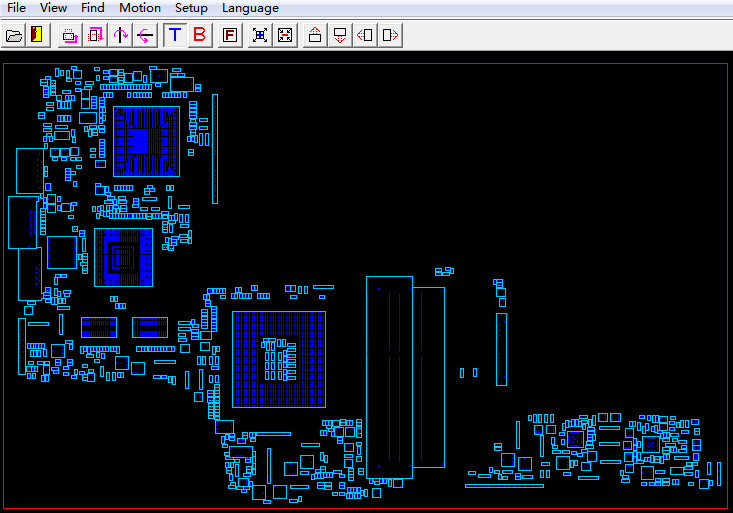Rotate board with second pink rotate icon

pyautogui.click(x=95, y=35)
